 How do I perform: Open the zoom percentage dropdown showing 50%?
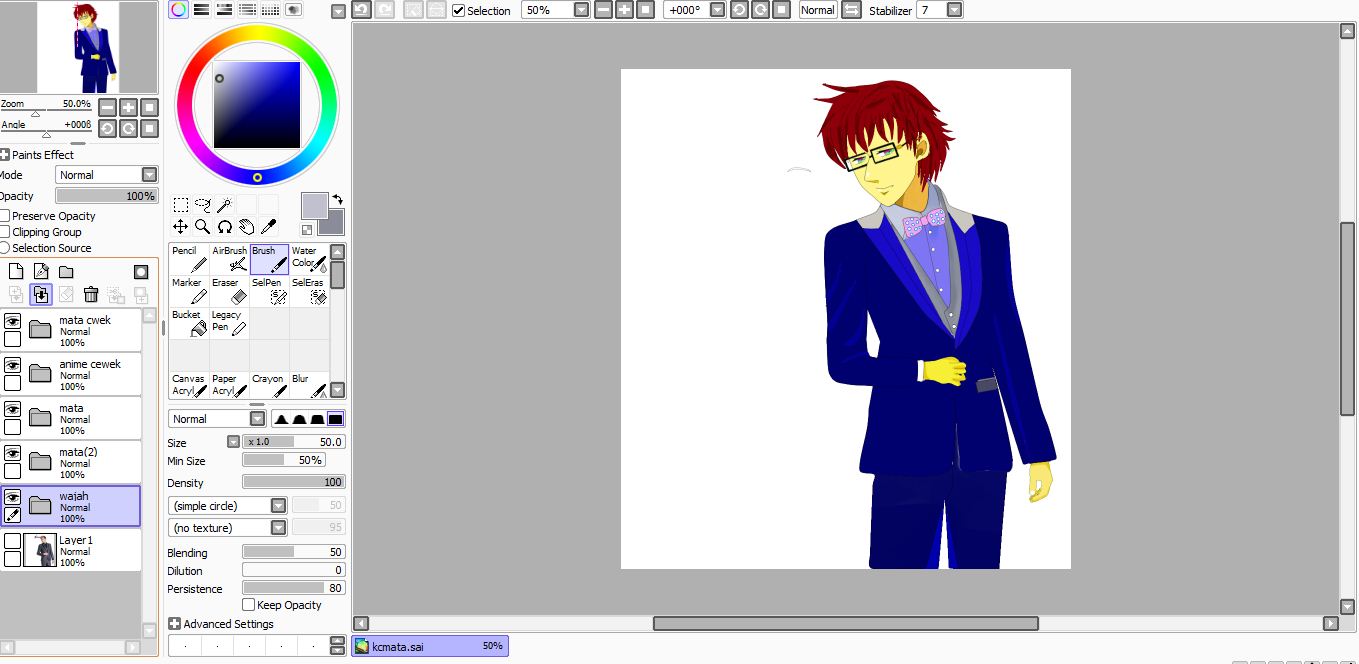coord(581,10)
